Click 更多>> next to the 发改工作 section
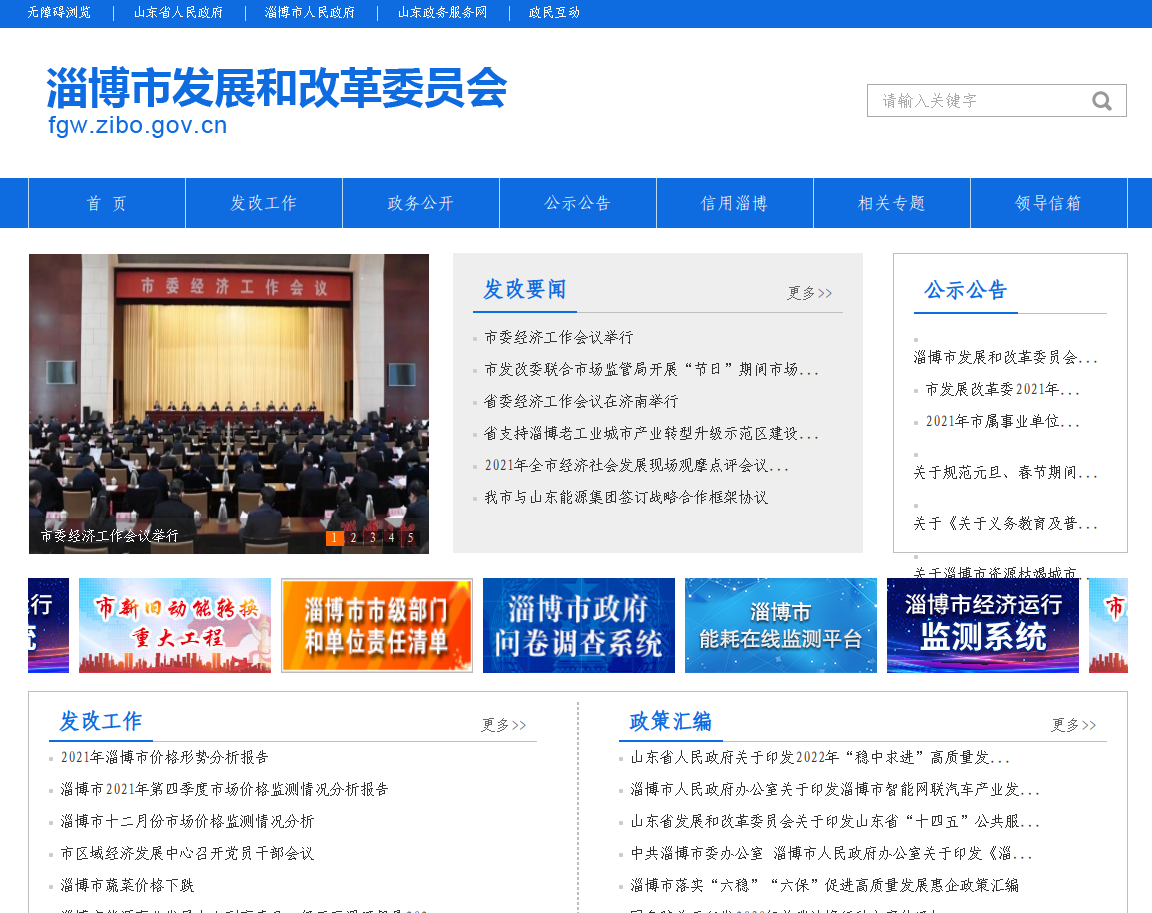Image resolution: width=1152 pixels, height=913 pixels. point(504,725)
